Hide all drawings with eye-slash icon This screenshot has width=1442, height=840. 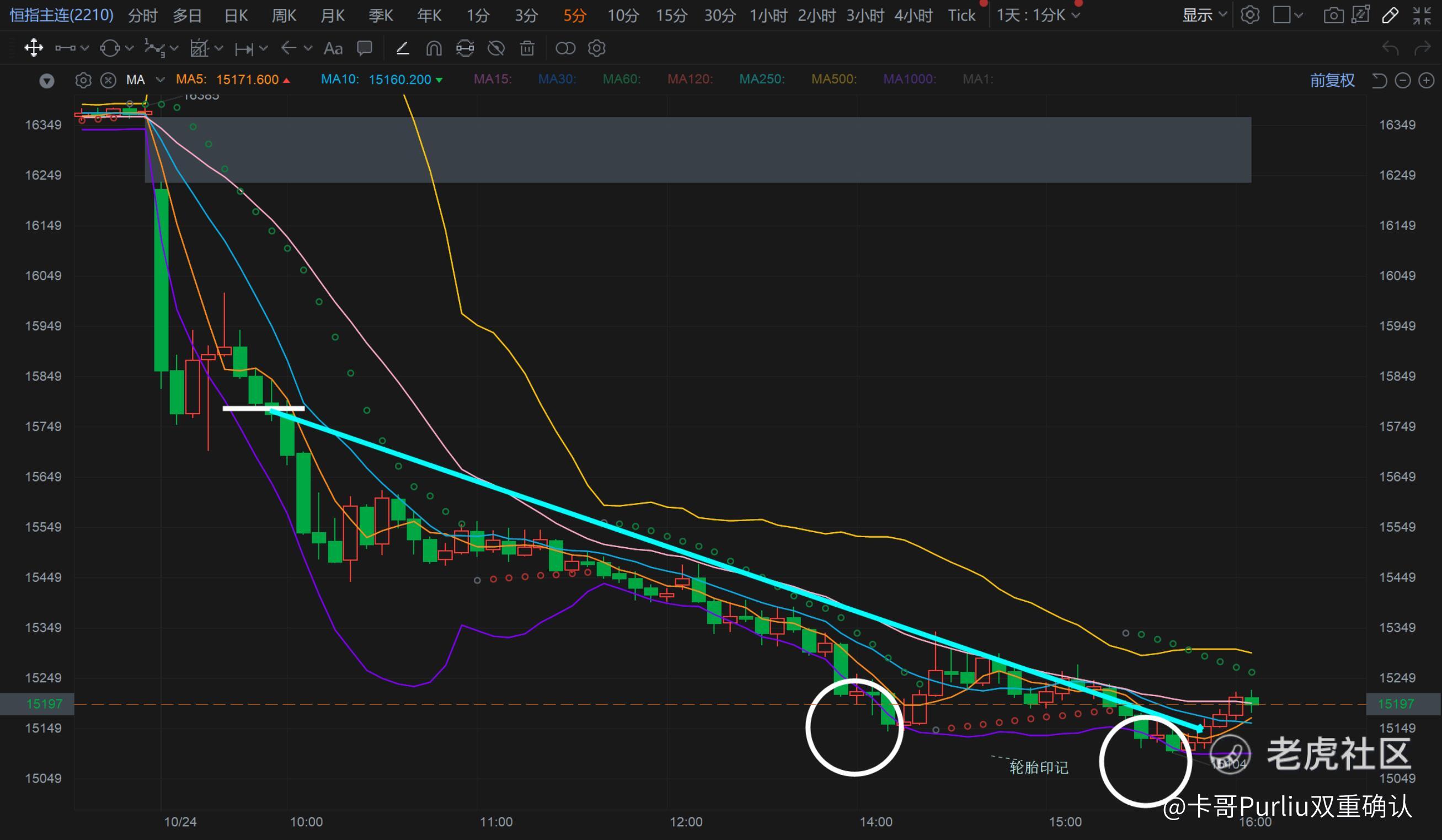point(496,48)
